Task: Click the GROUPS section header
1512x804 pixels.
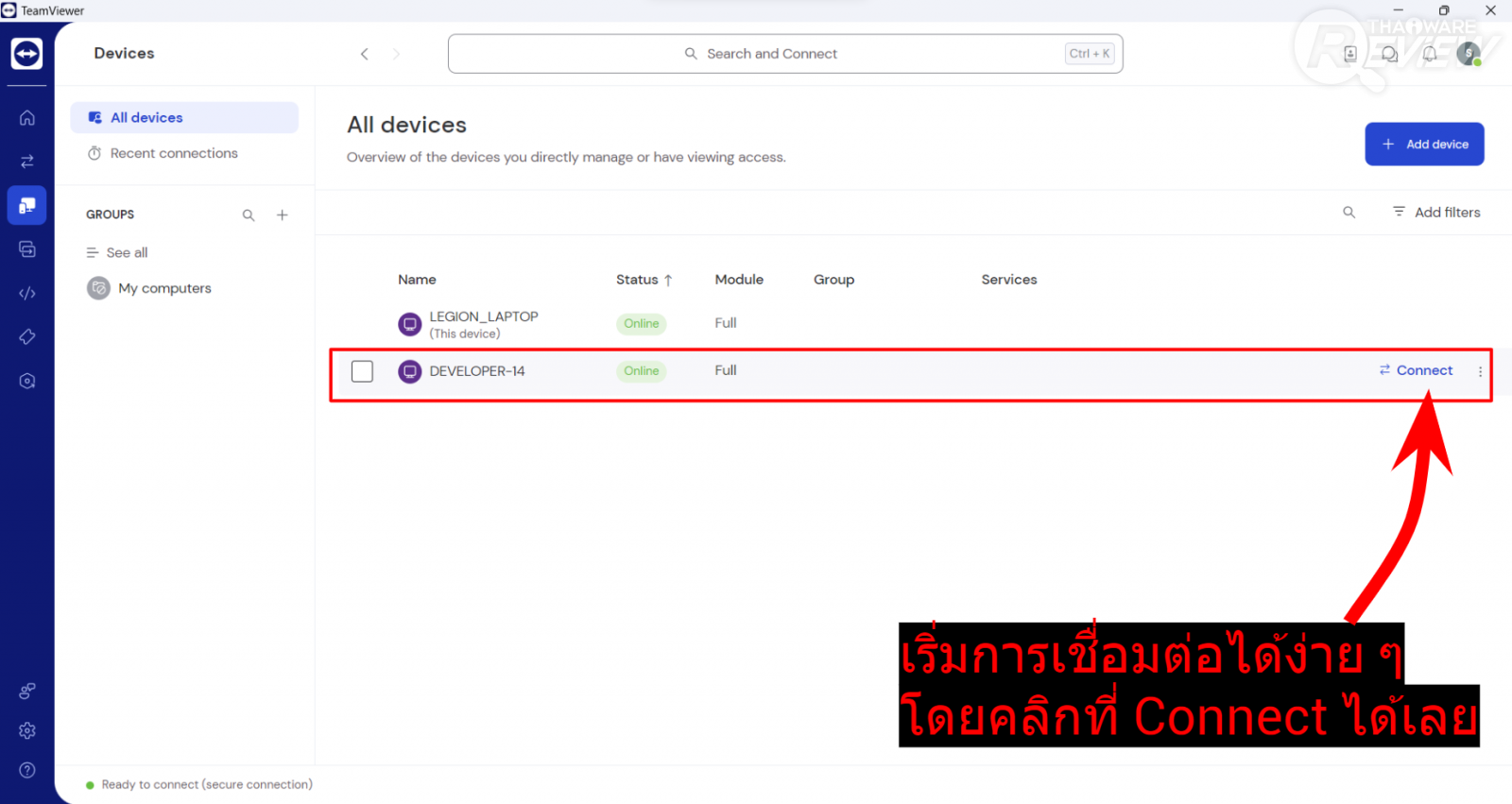Action: 111,214
